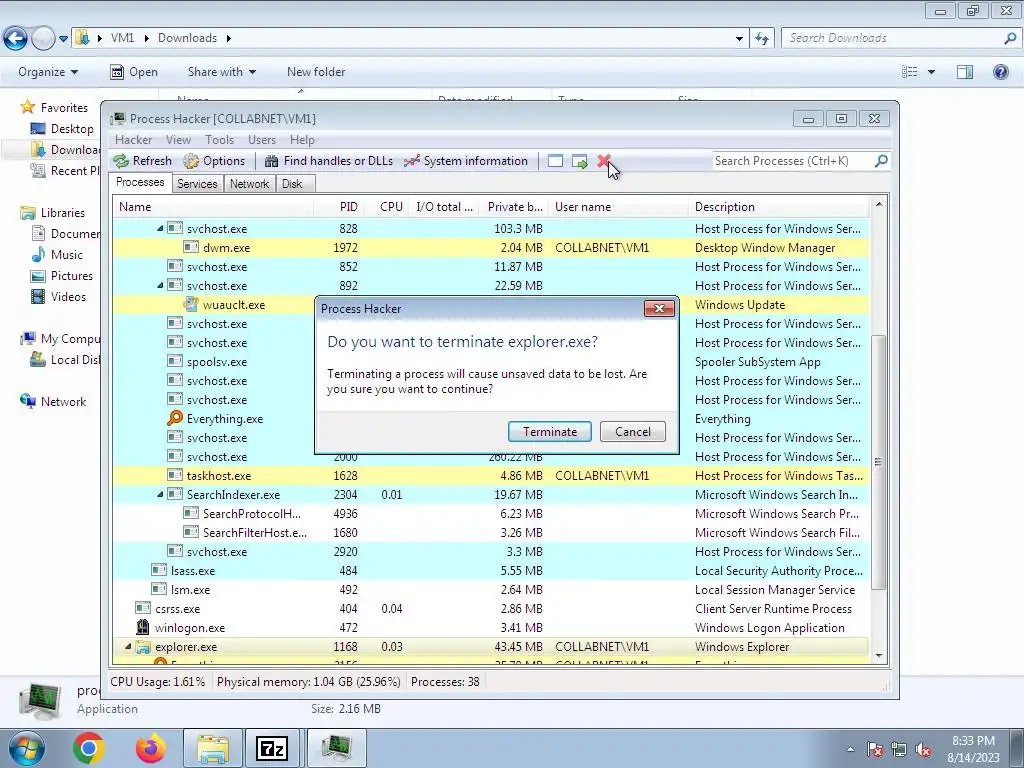Open the Users menu
Viewport: 1024px width, 768px height.
pyautogui.click(x=262, y=140)
